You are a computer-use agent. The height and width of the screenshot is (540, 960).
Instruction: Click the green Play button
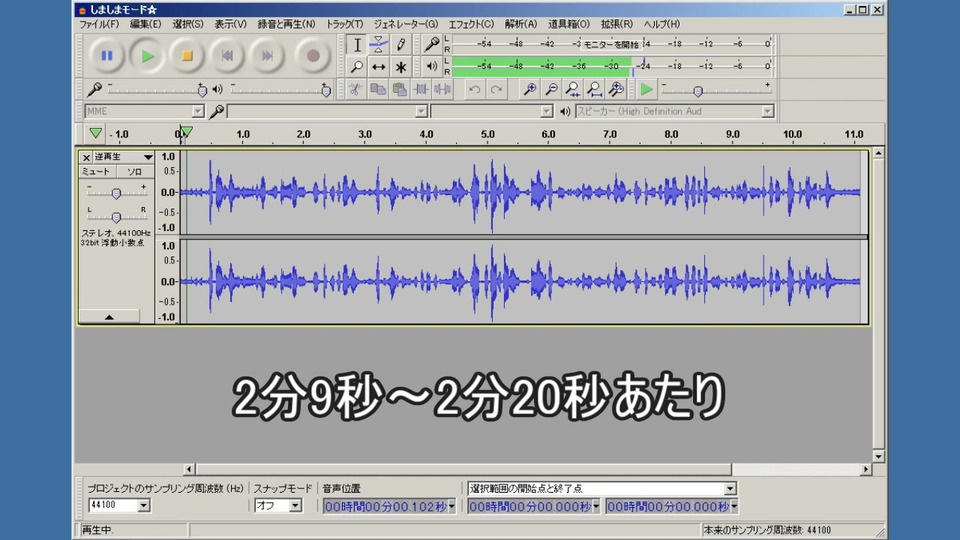(x=147, y=56)
